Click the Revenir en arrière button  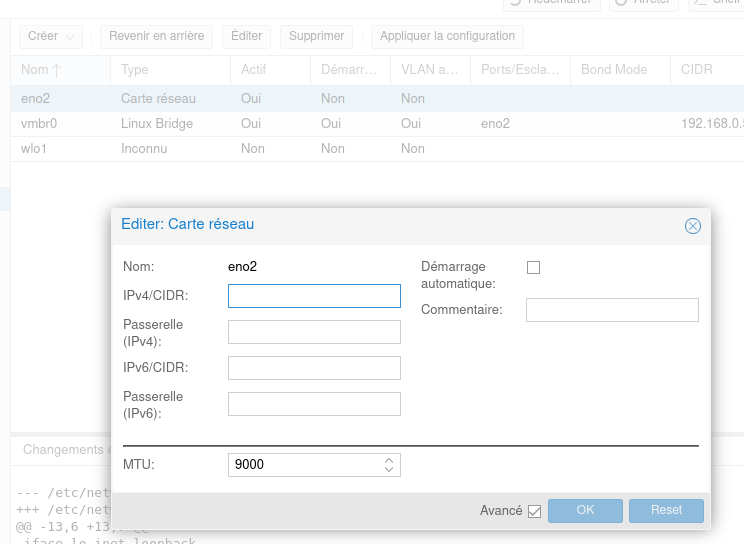click(x=156, y=36)
